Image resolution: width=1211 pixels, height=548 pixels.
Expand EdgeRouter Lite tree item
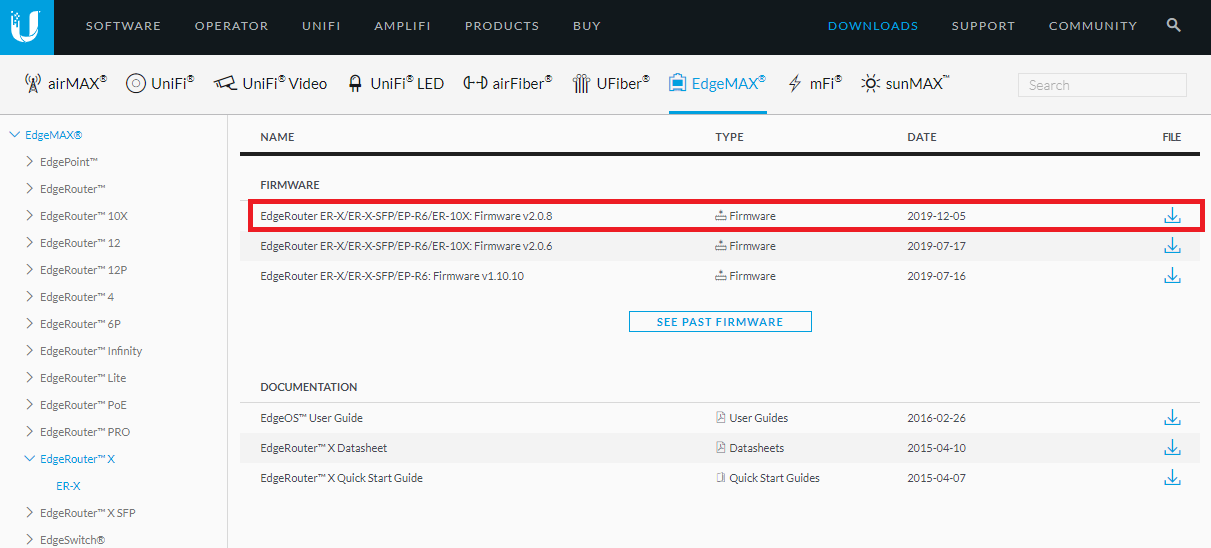[30, 378]
